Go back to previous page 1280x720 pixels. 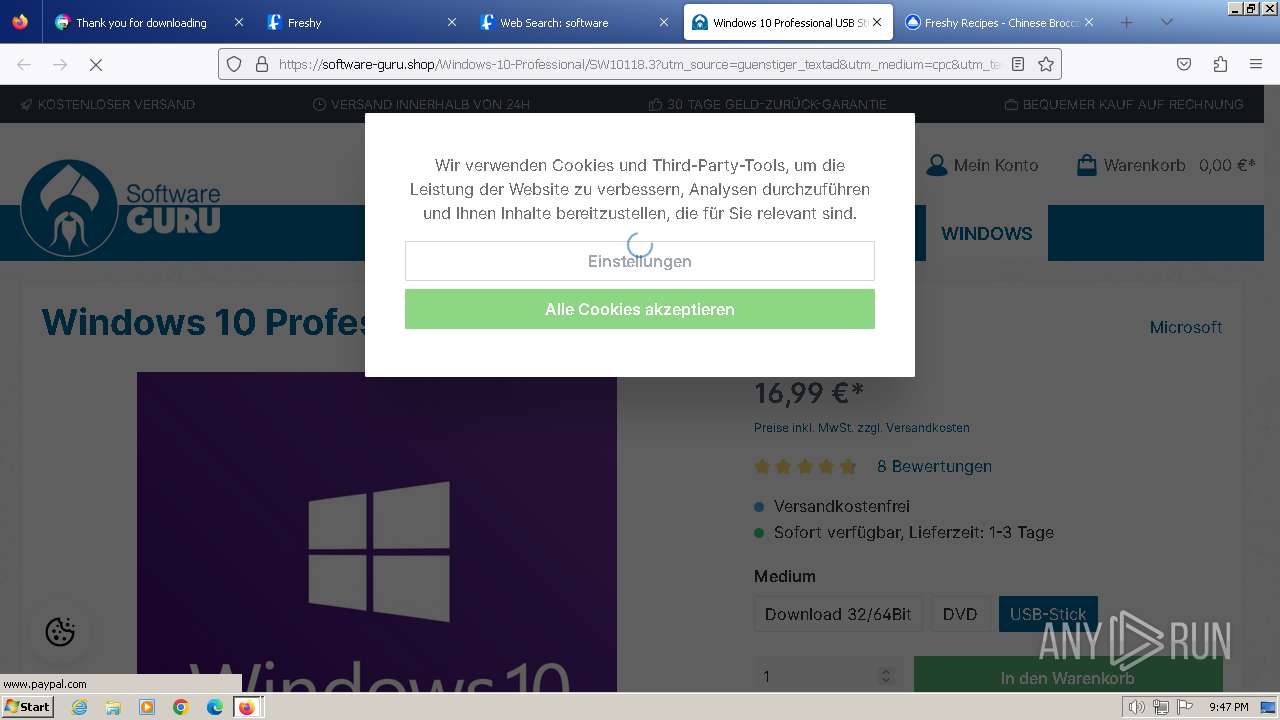[24, 64]
